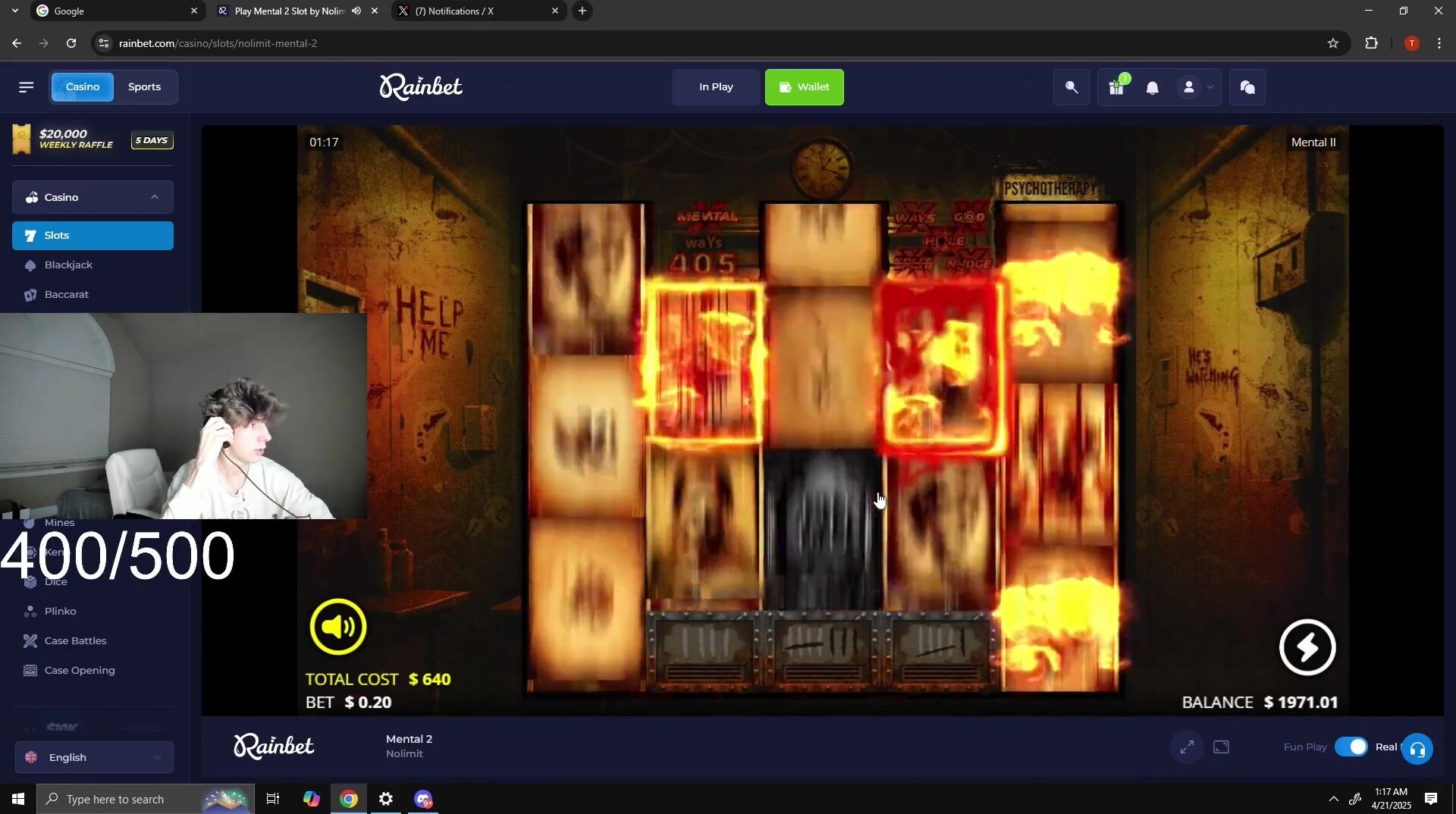Open the site search magnifier
The height and width of the screenshot is (814, 1456).
[x=1072, y=87]
